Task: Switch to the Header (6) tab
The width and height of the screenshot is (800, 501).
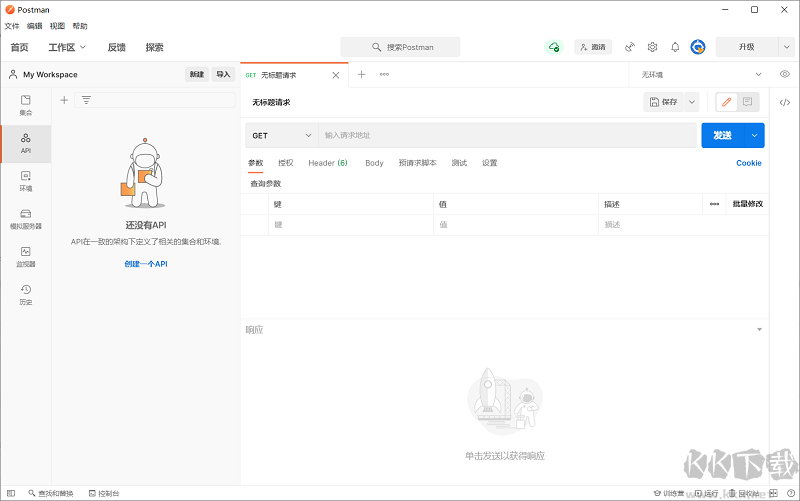Action: click(x=328, y=163)
